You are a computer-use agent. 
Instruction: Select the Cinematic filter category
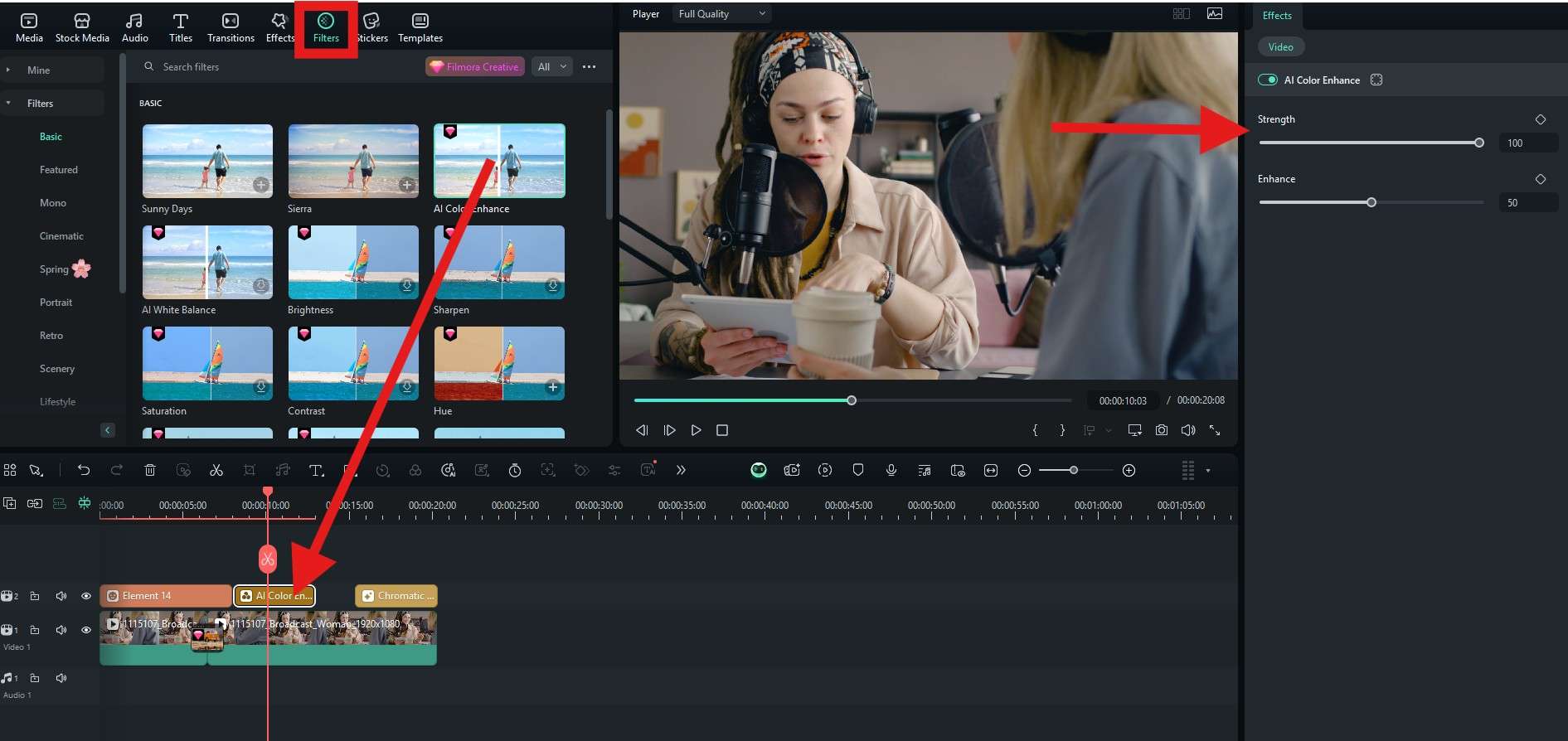[x=61, y=235]
